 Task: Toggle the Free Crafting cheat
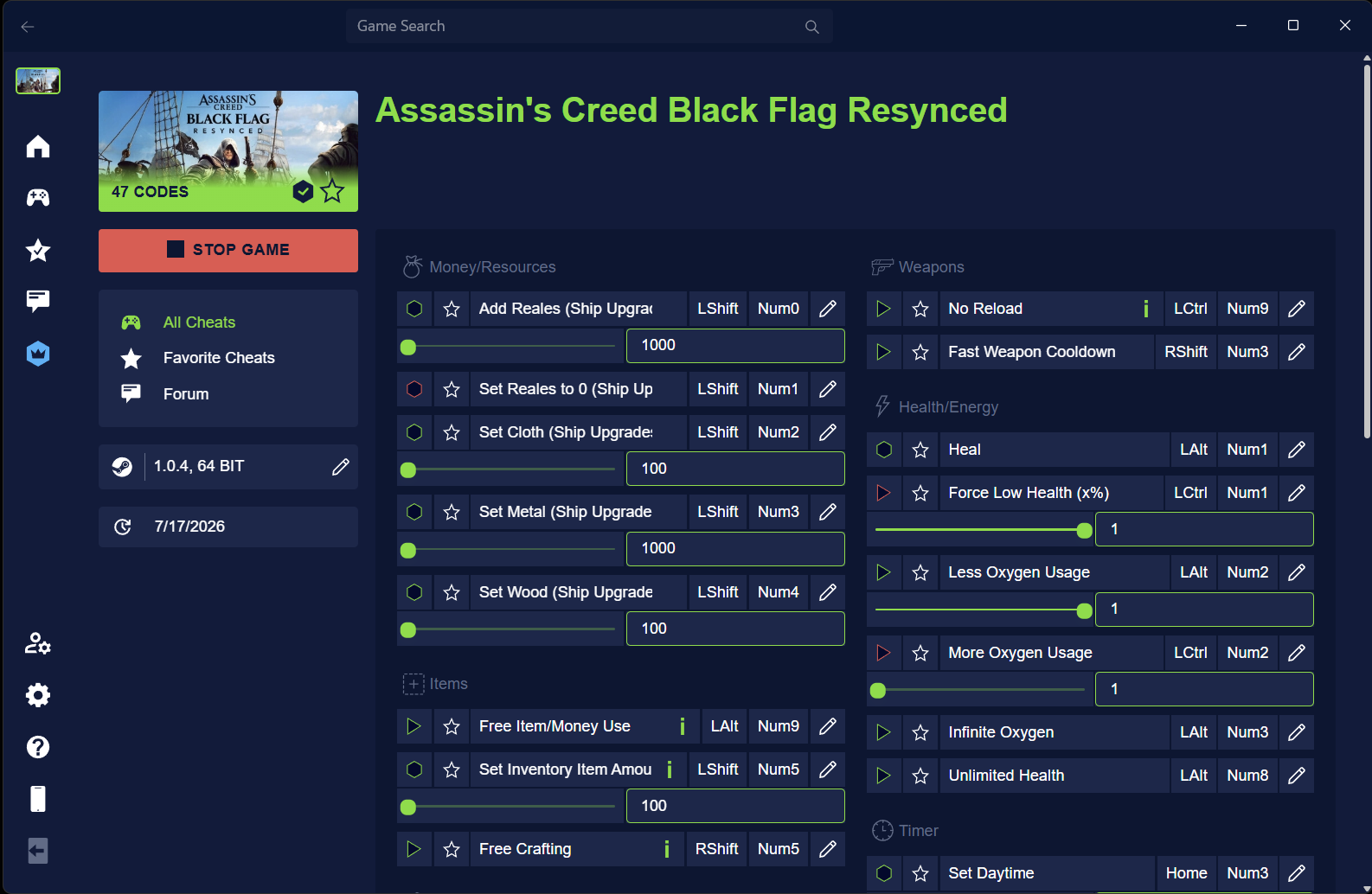coord(414,849)
